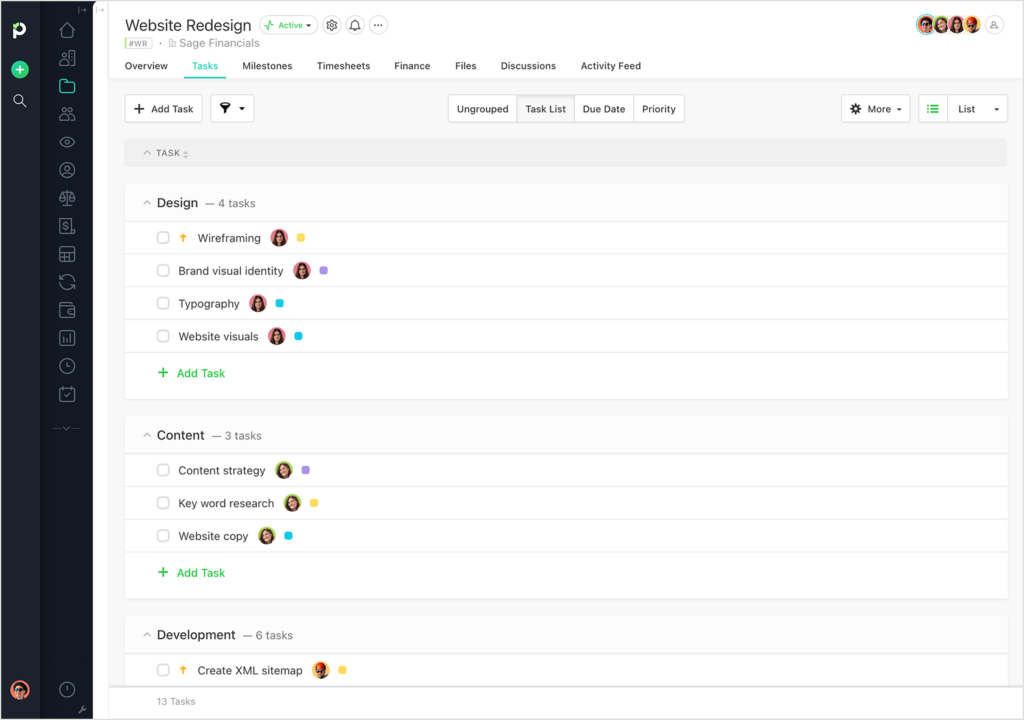Group tasks by Due Date
The width and height of the screenshot is (1024, 720).
coord(604,109)
